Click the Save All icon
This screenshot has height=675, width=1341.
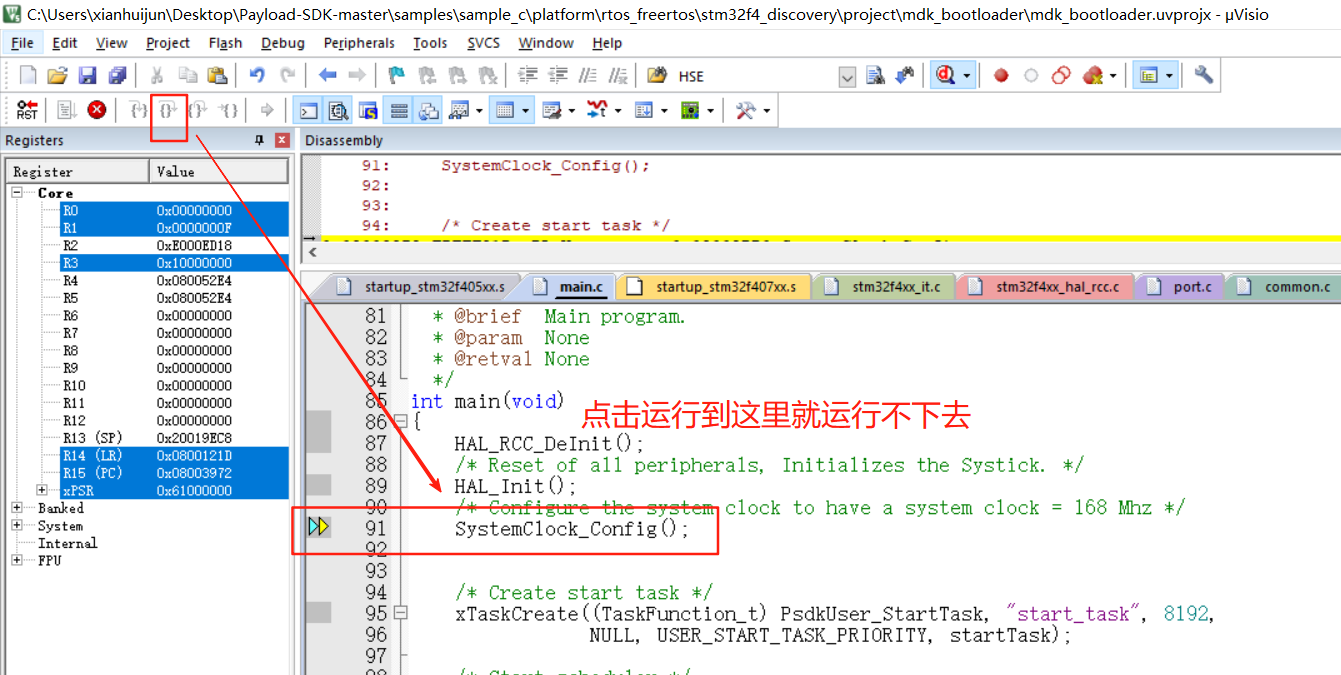[x=118, y=76]
